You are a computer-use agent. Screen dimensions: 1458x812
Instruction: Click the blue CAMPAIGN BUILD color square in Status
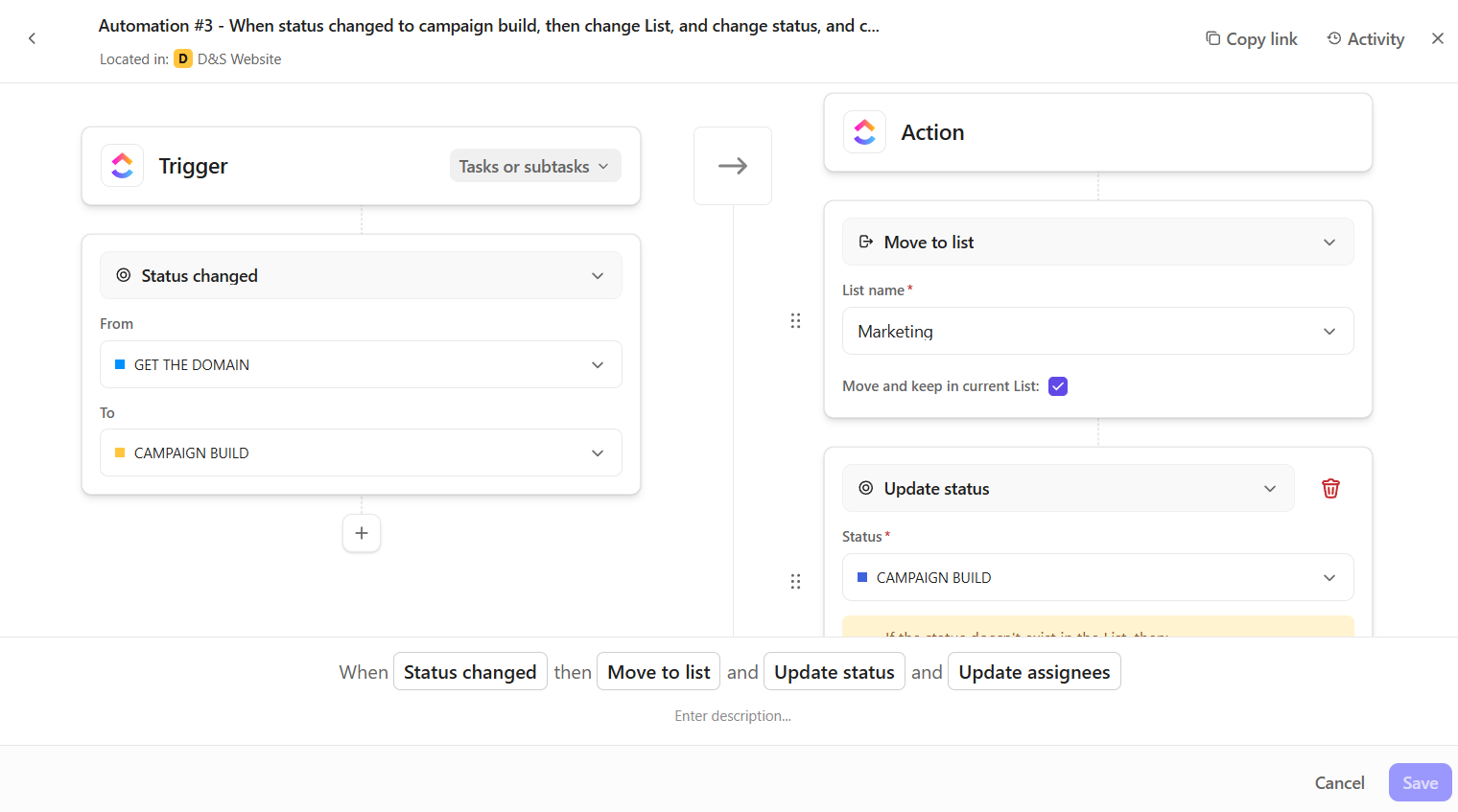click(x=862, y=577)
